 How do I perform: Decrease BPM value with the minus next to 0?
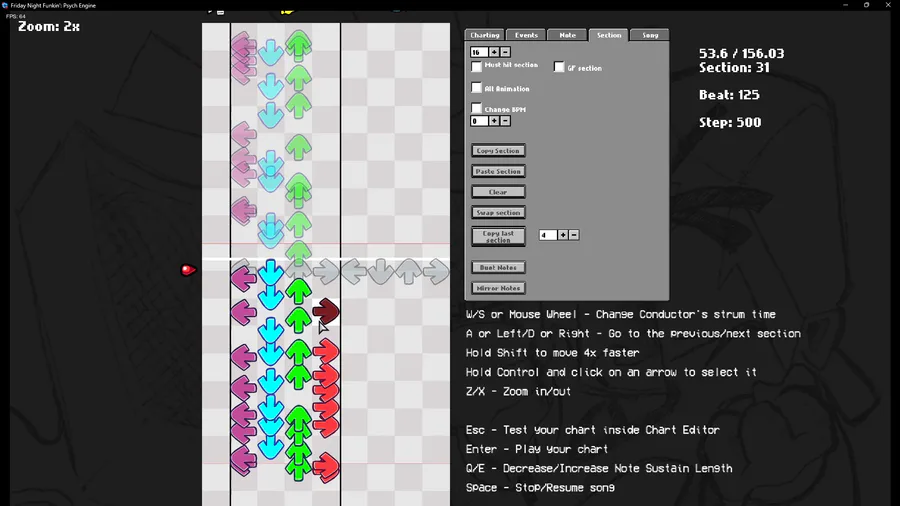pyautogui.click(x=505, y=121)
